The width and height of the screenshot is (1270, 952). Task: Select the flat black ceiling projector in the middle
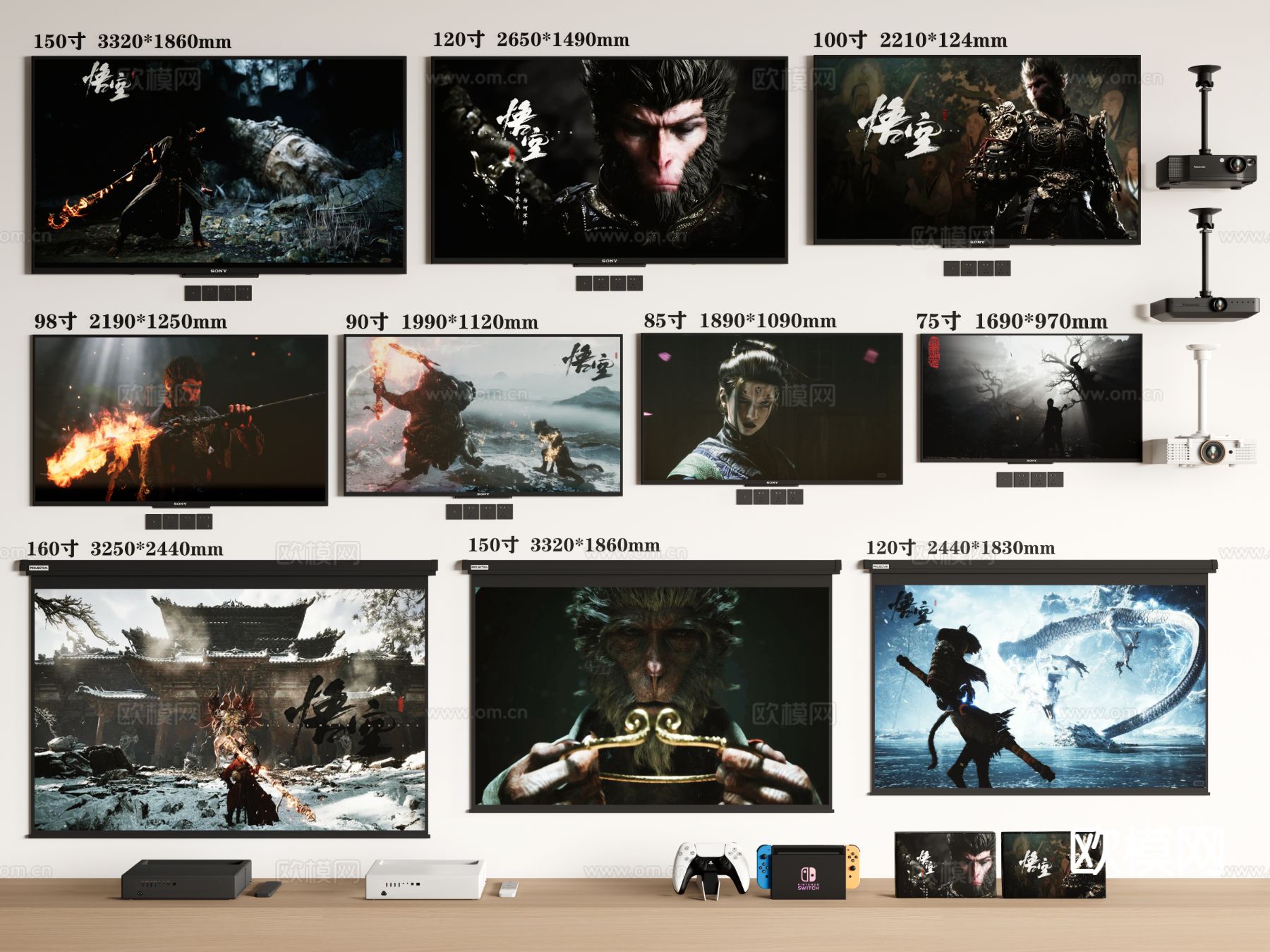click(x=1205, y=265)
